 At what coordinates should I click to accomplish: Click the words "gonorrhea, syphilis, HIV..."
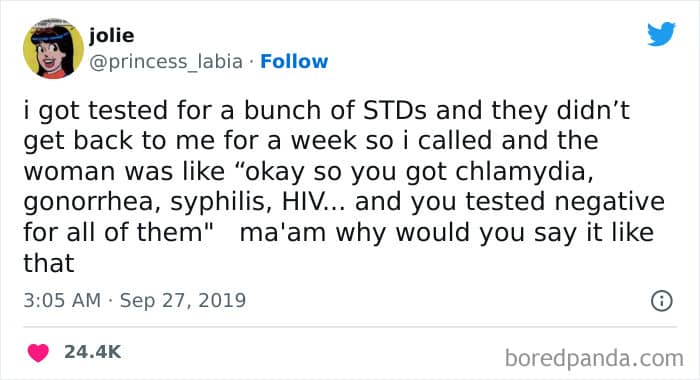tap(184, 202)
